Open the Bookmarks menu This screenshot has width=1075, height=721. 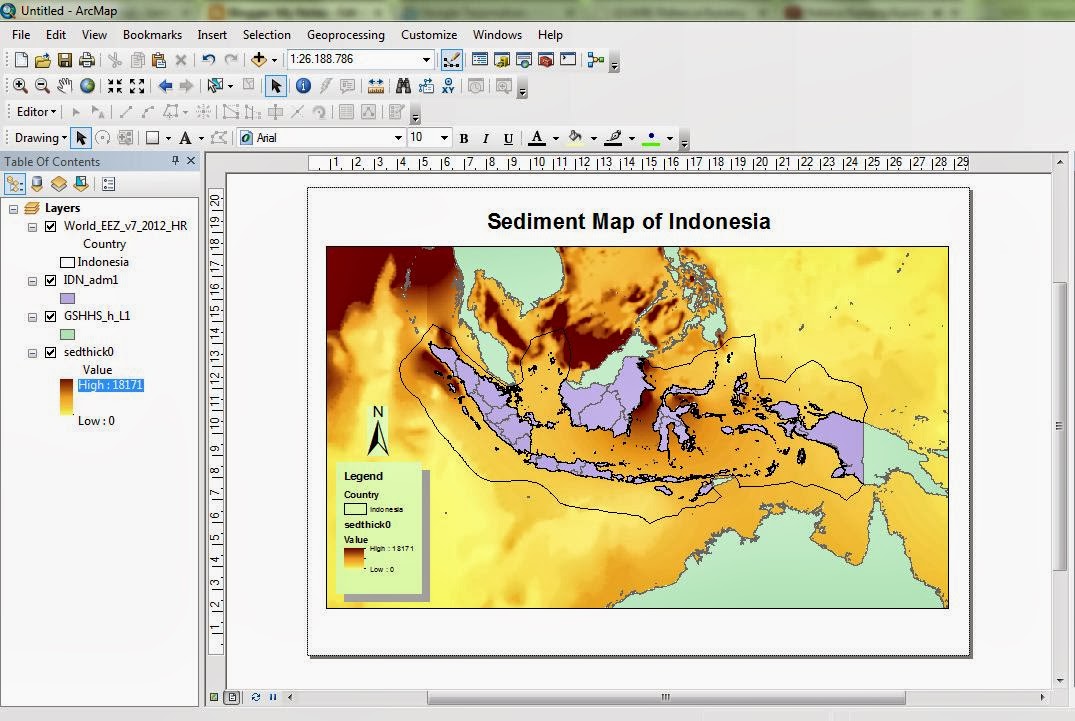pos(152,34)
